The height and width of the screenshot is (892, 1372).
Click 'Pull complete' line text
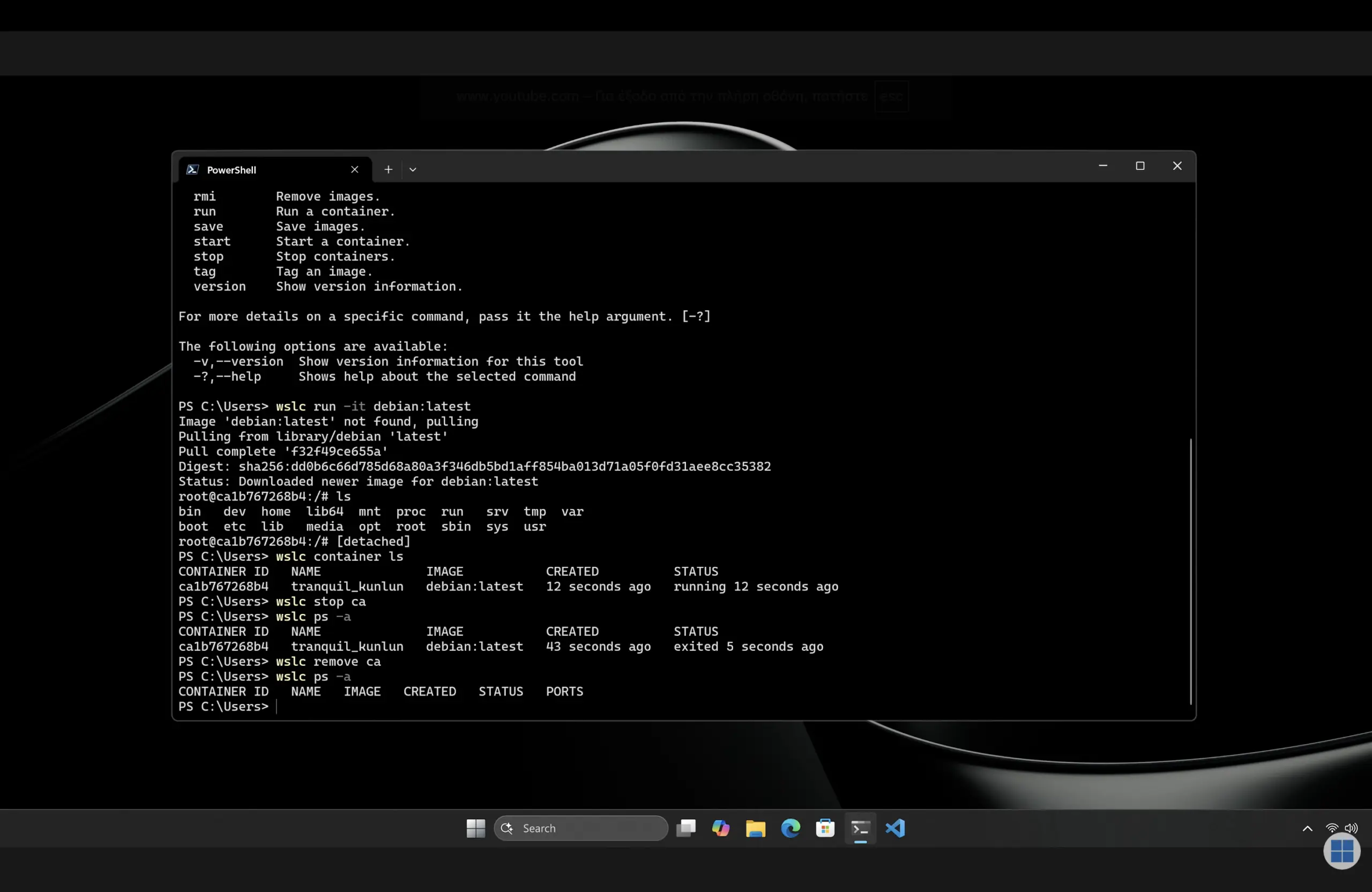click(283, 451)
